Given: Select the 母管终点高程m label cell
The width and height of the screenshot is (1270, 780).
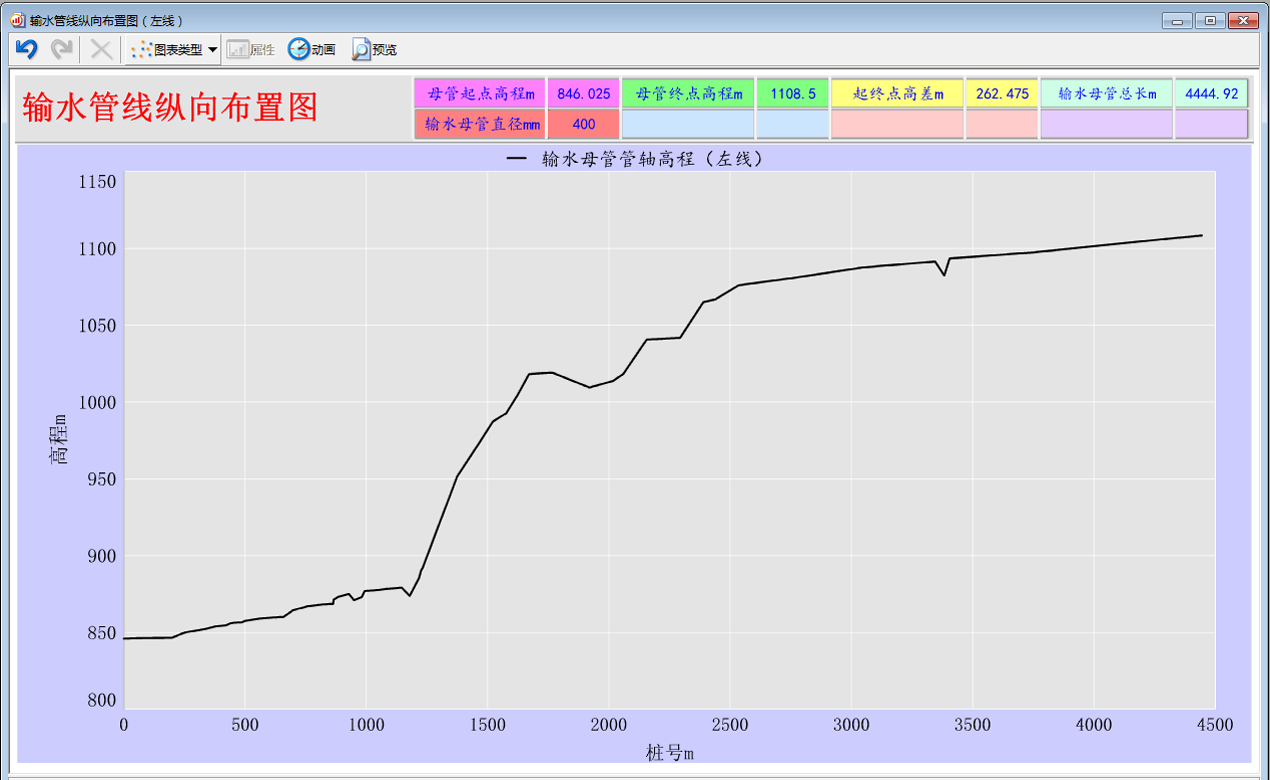Looking at the screenshot, I should pyautogui.click(x=688, y=94).
